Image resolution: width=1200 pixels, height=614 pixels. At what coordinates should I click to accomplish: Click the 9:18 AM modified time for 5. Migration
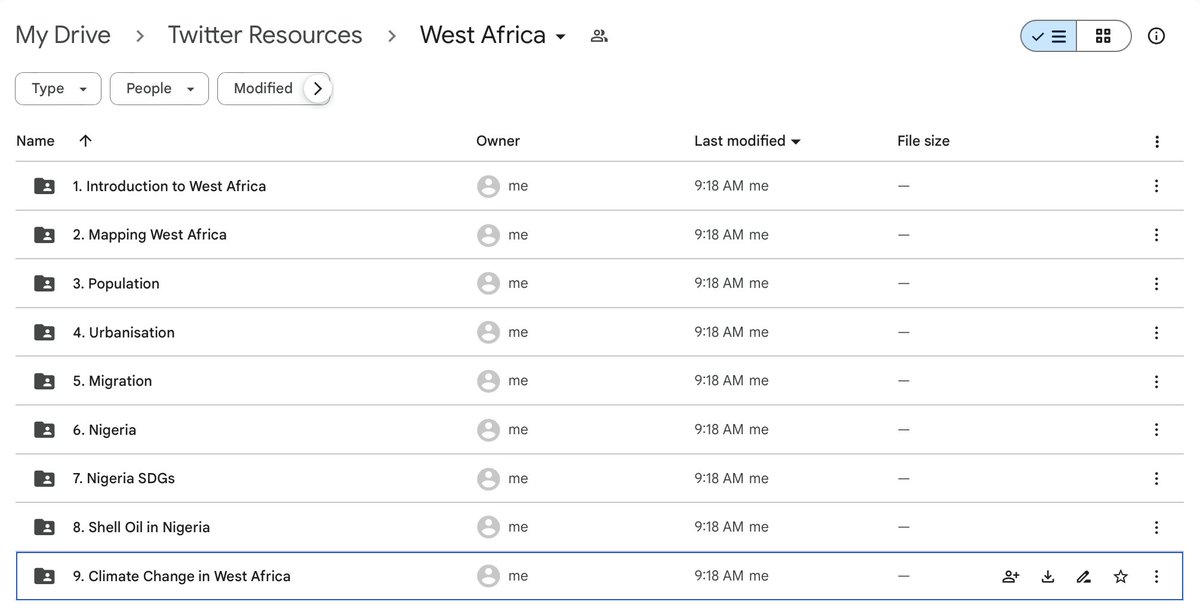point(719,381)
